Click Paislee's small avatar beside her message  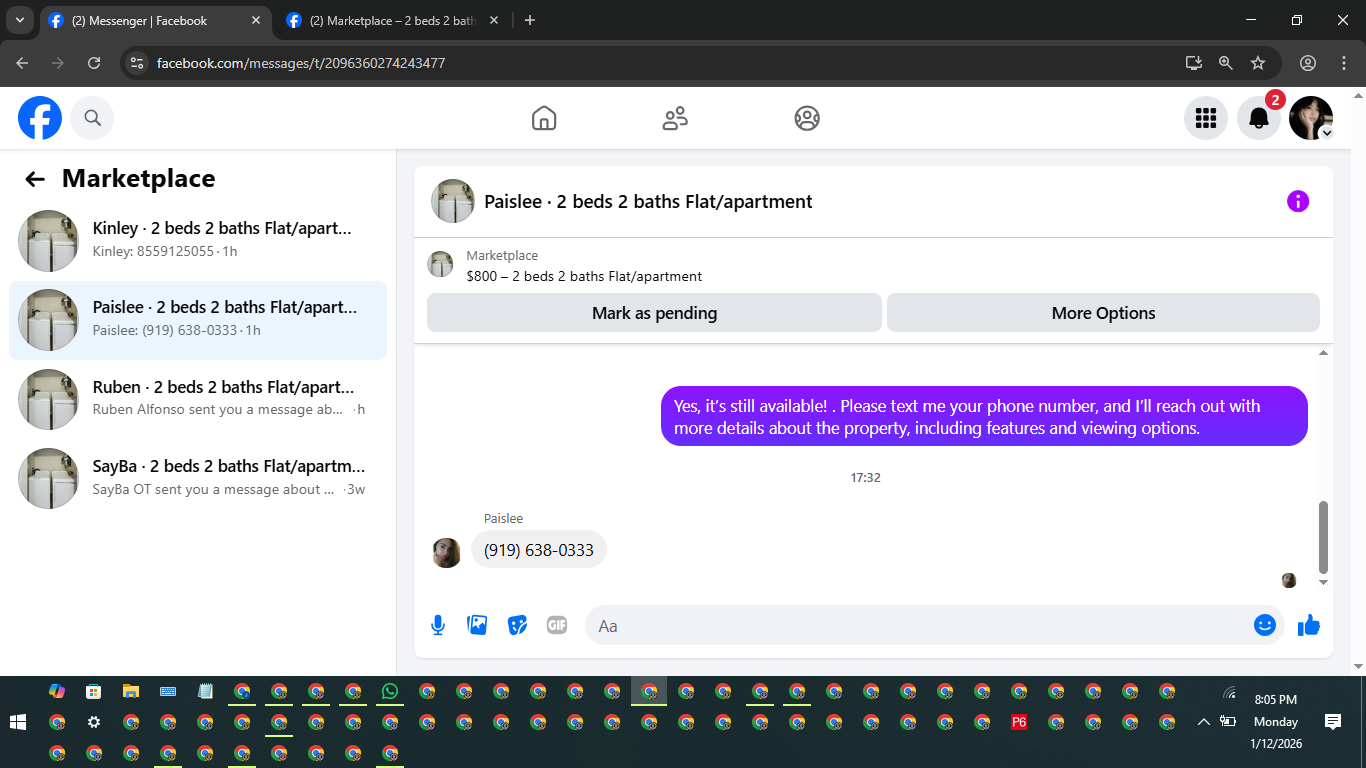446,553
